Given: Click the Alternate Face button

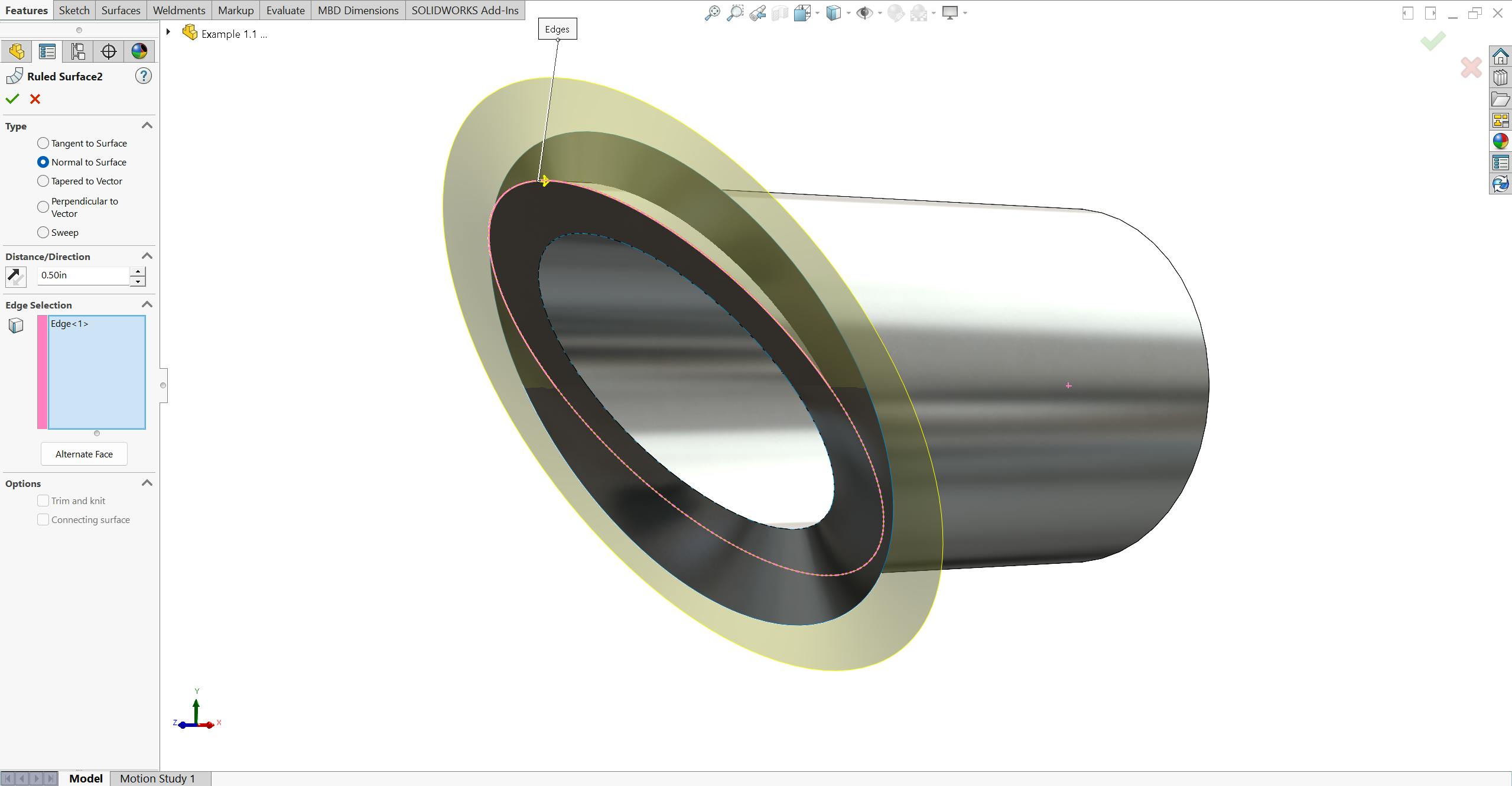Looking at the screenshot, I should (84, 453).
